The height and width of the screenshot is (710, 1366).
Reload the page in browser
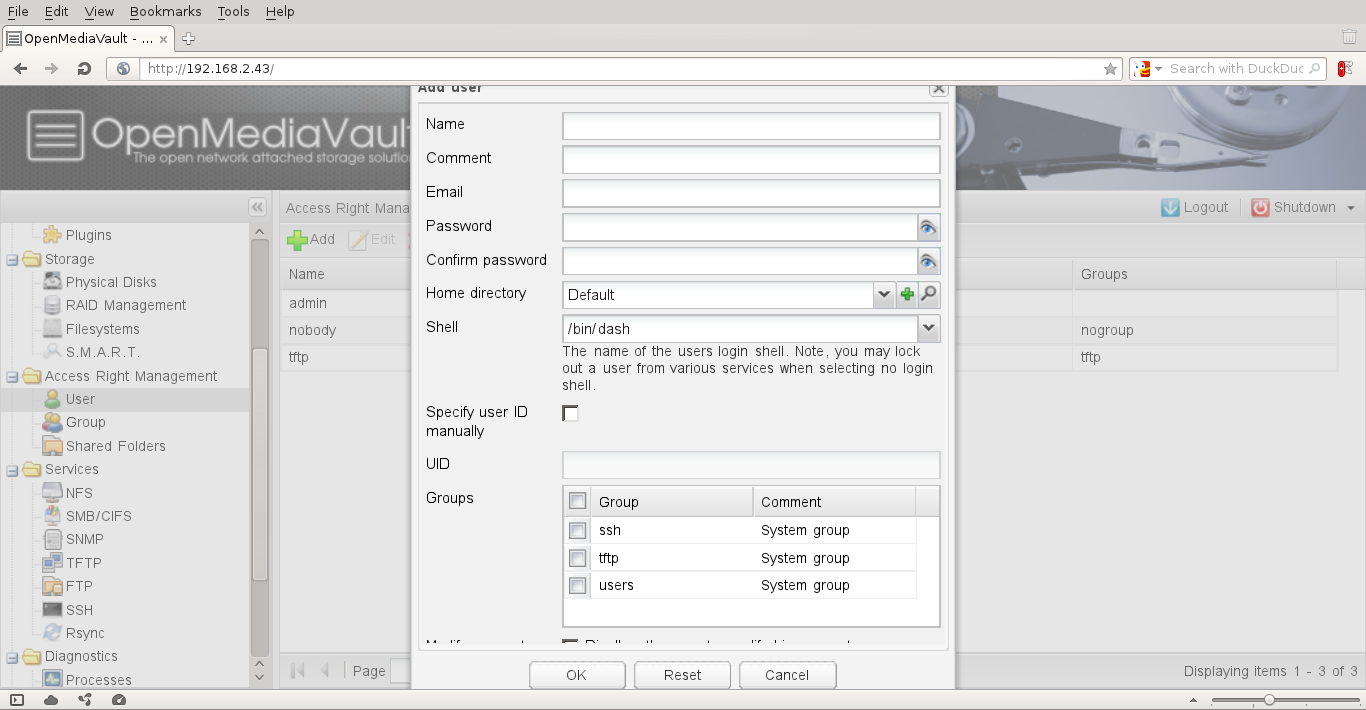pyautogui.click(x=84, y=69)
